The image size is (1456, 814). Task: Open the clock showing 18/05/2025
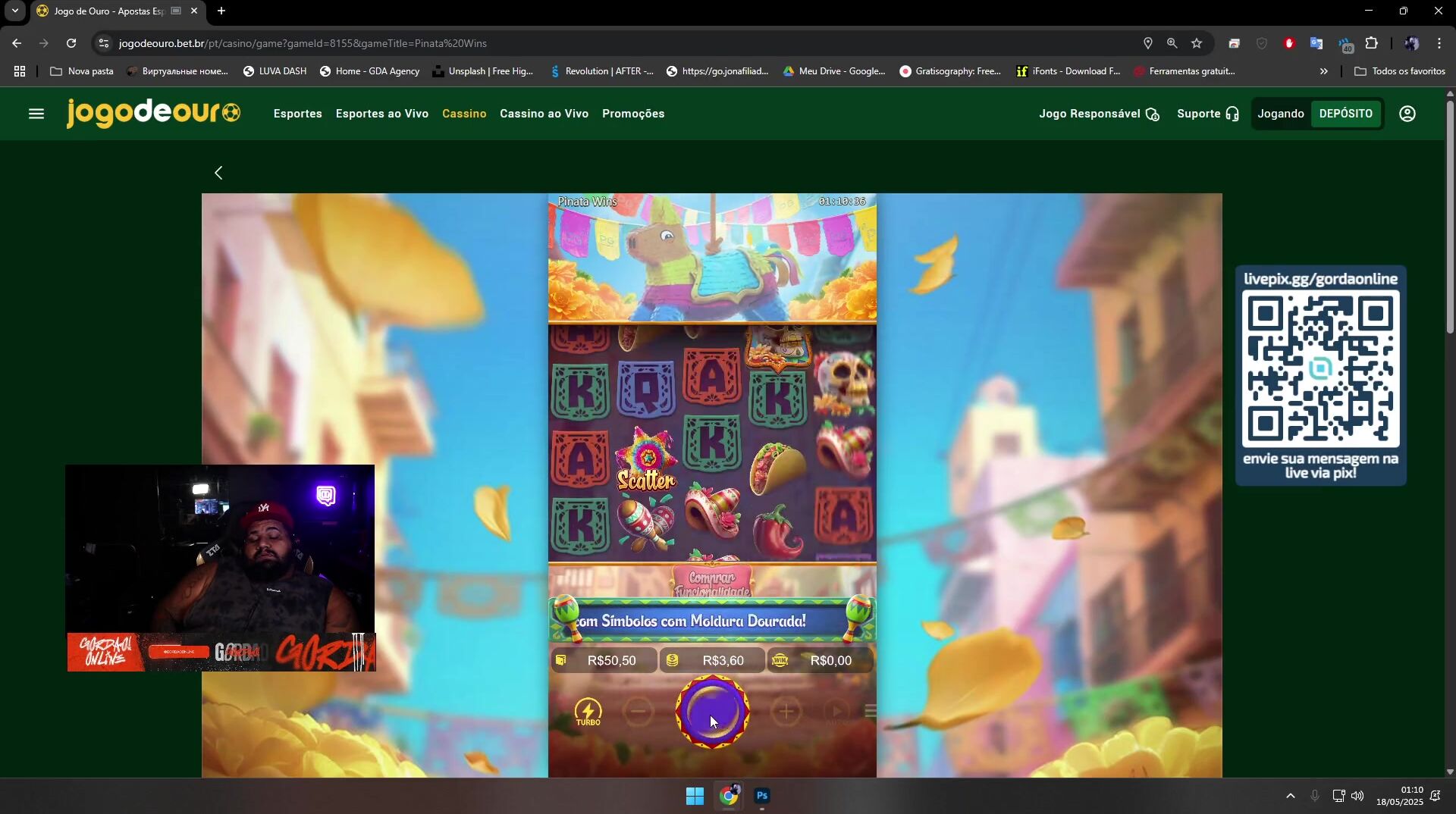1400,796
